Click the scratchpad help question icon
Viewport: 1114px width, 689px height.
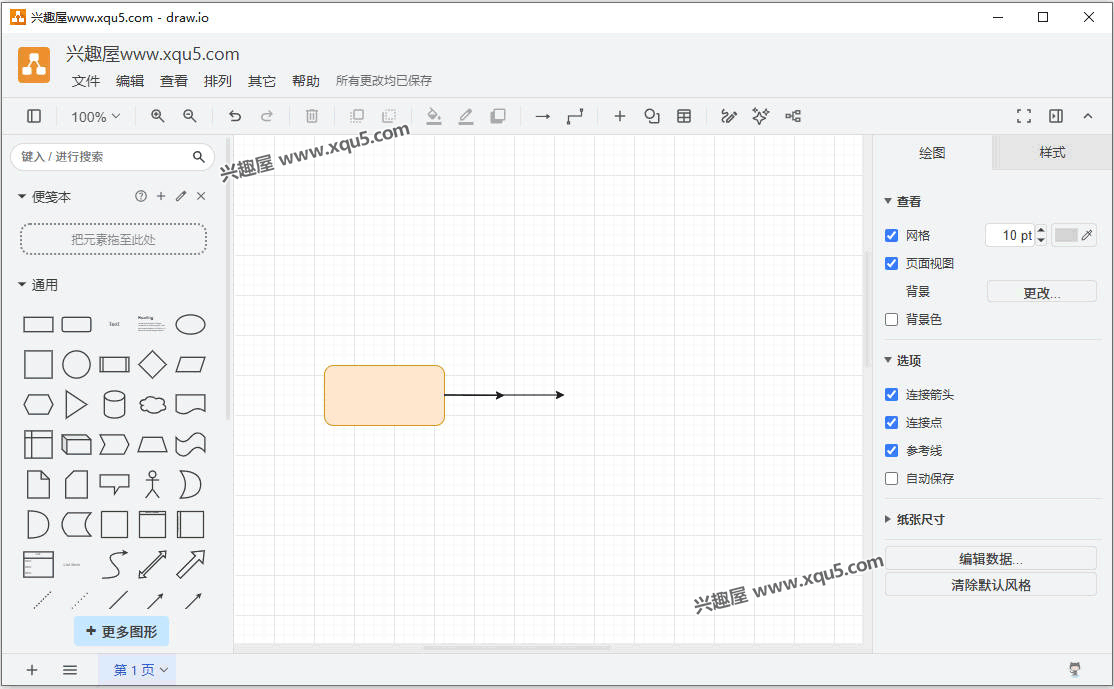point(141,196)
